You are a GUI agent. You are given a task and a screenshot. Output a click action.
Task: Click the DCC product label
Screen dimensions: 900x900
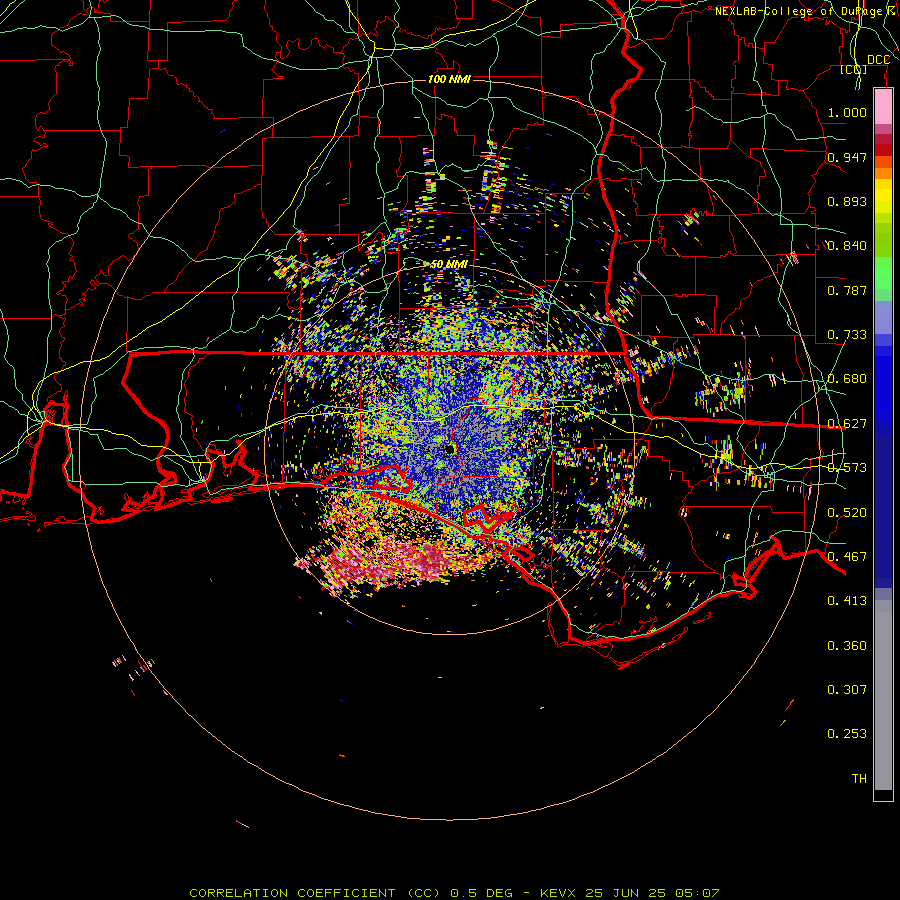click(x=878, y=60)
